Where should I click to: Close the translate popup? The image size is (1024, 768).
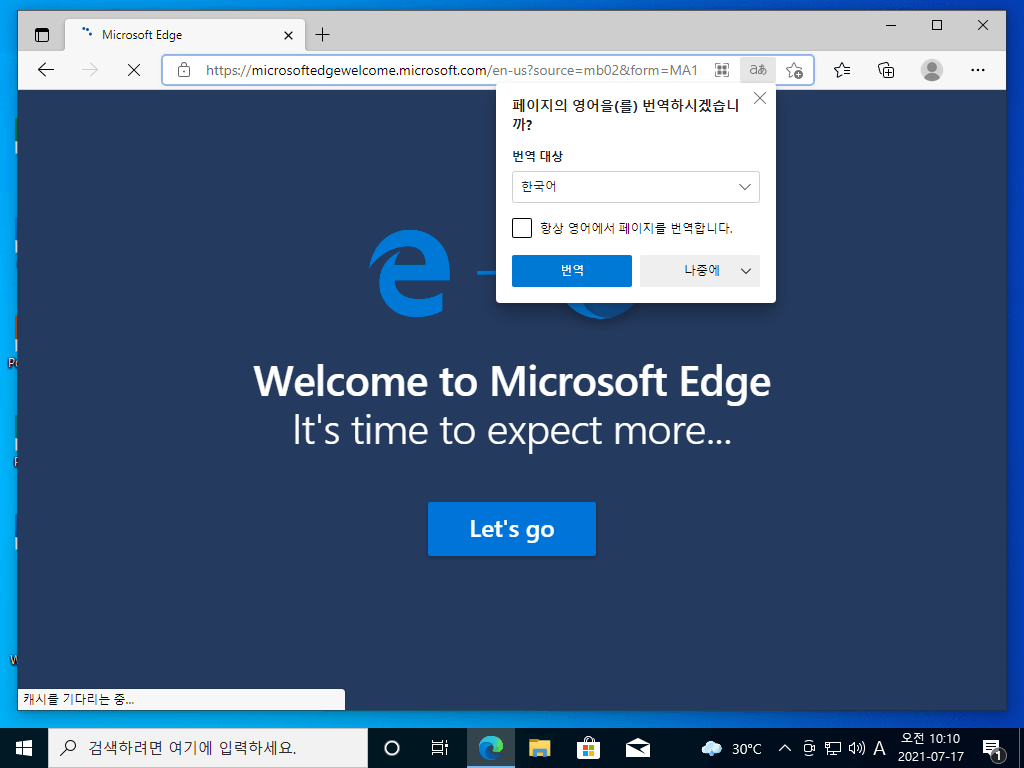[760, 99]
